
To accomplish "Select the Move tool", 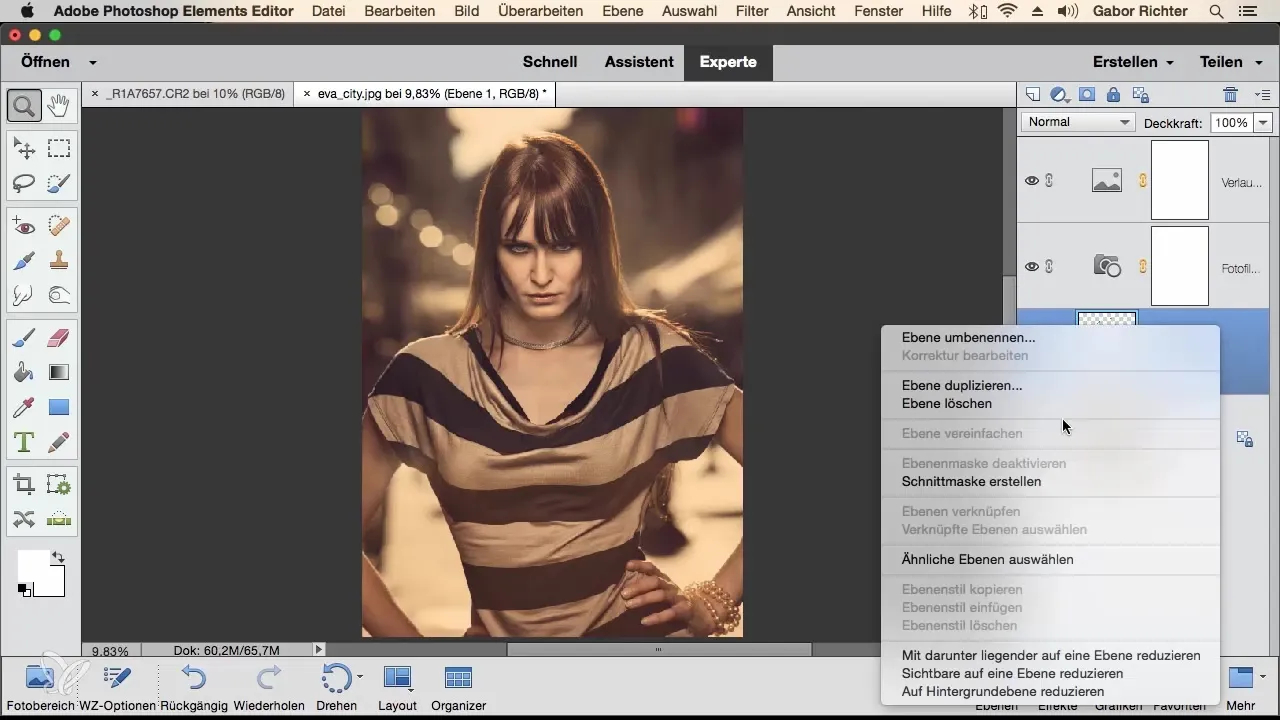I will coord(24,149).
